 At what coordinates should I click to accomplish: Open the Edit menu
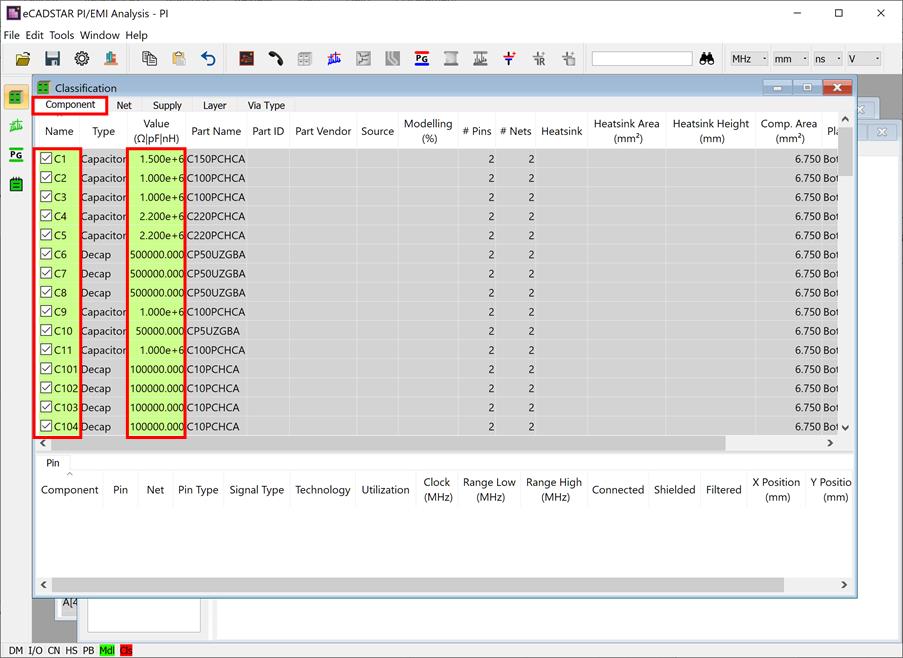[x=35, y=35]
